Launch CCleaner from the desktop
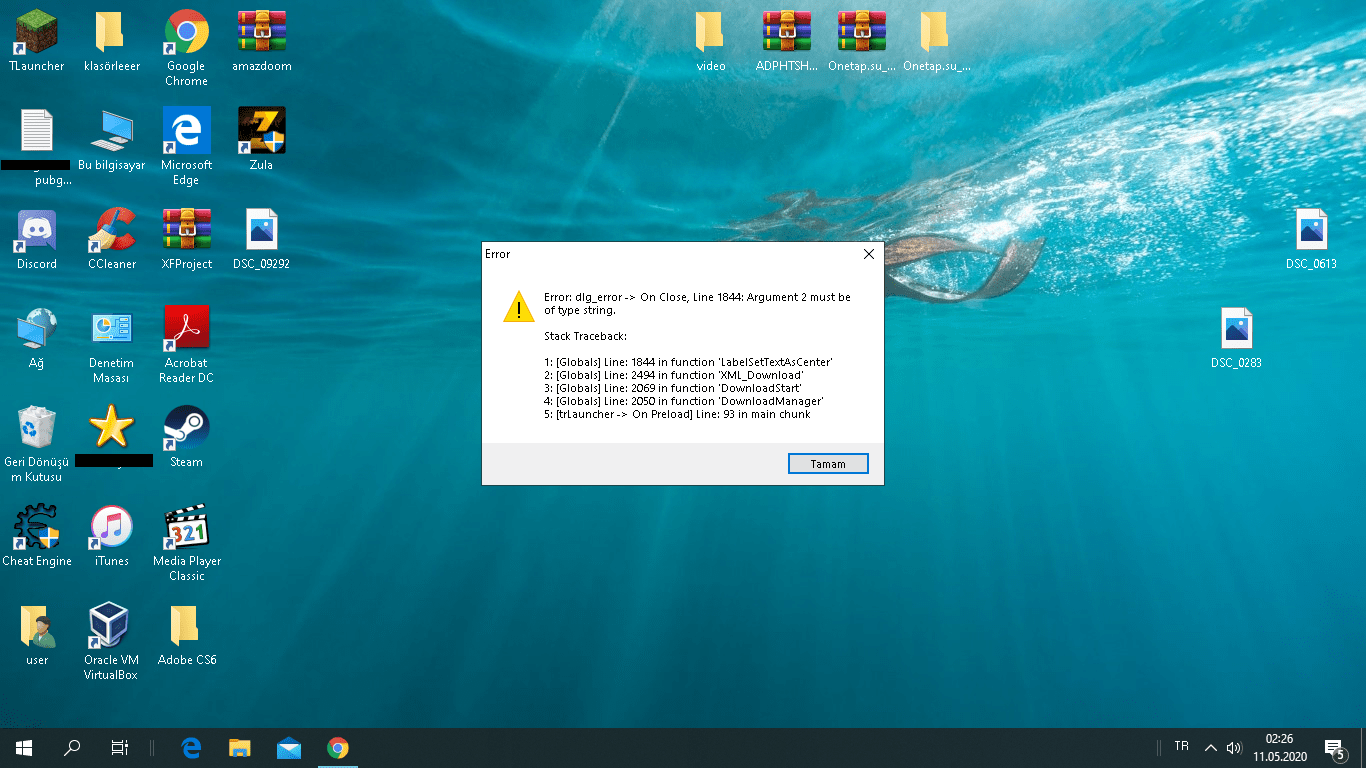Image resolution: width=1366 pixels, height=768 pixels. 111,240
